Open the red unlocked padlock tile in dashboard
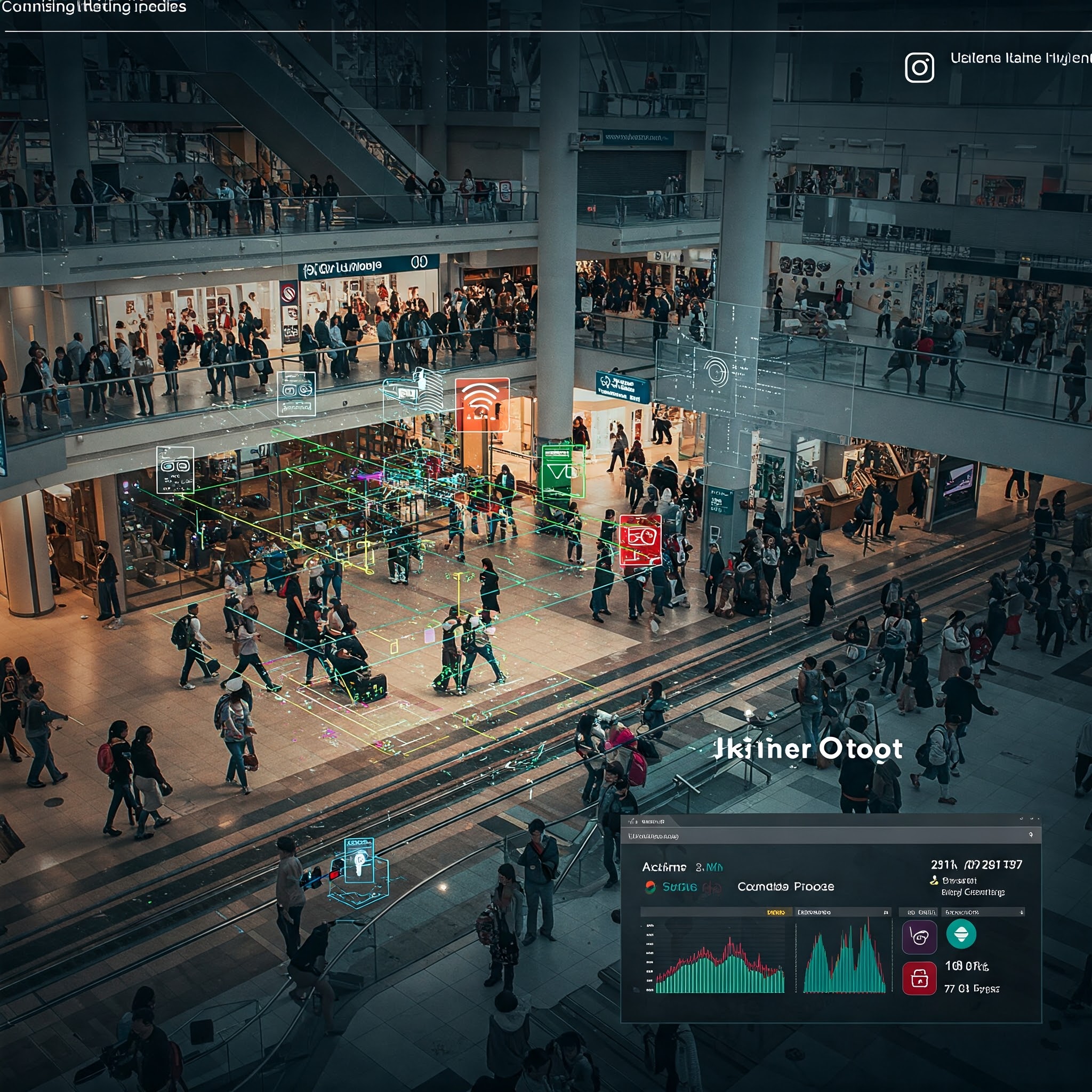The height and width of the screenshot is (1092, 1092). pyautogui.click(x=919, y=978)
